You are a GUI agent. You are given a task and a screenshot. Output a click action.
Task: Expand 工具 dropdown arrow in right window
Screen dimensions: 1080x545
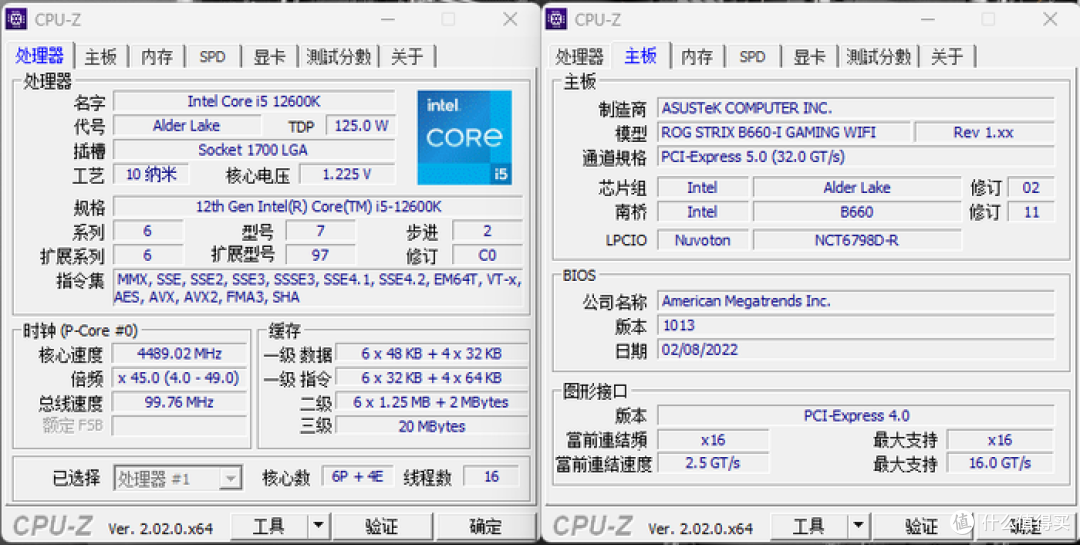[x=858, y=527]
